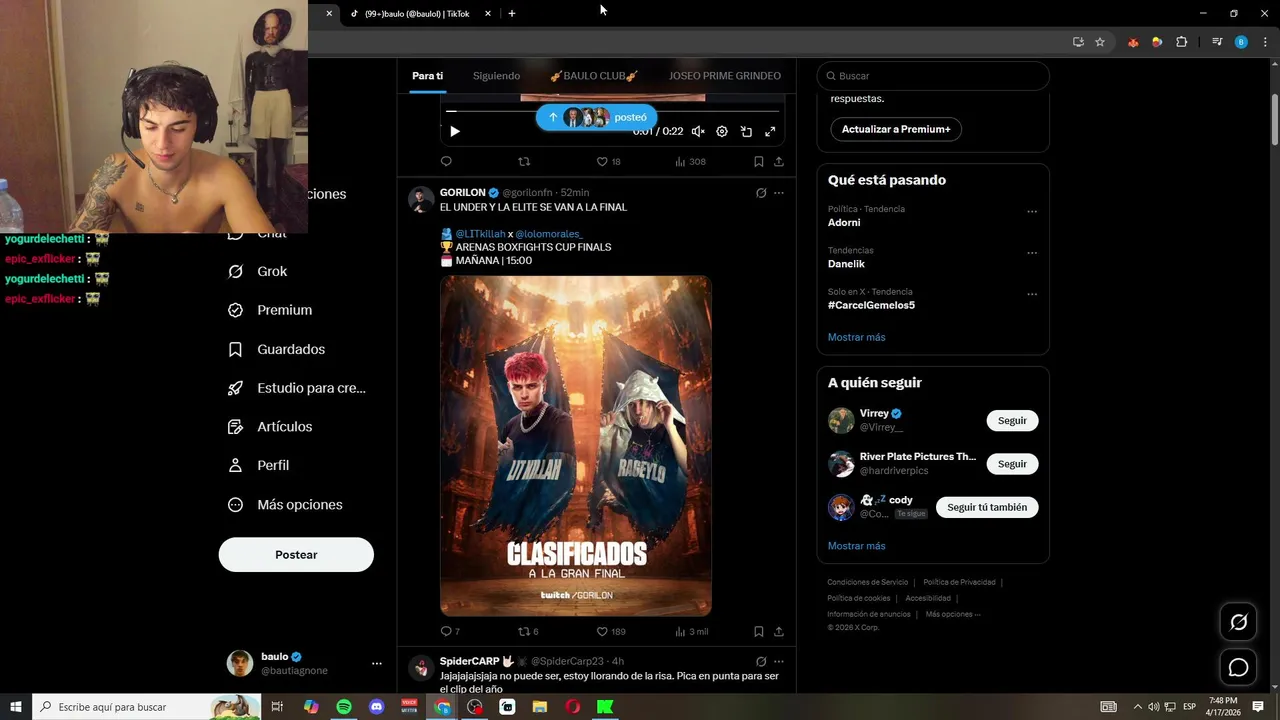The width and height of the screenshot is (1280, 720).
Task: Open more options on GORILON's post
Action: [779, 193]
